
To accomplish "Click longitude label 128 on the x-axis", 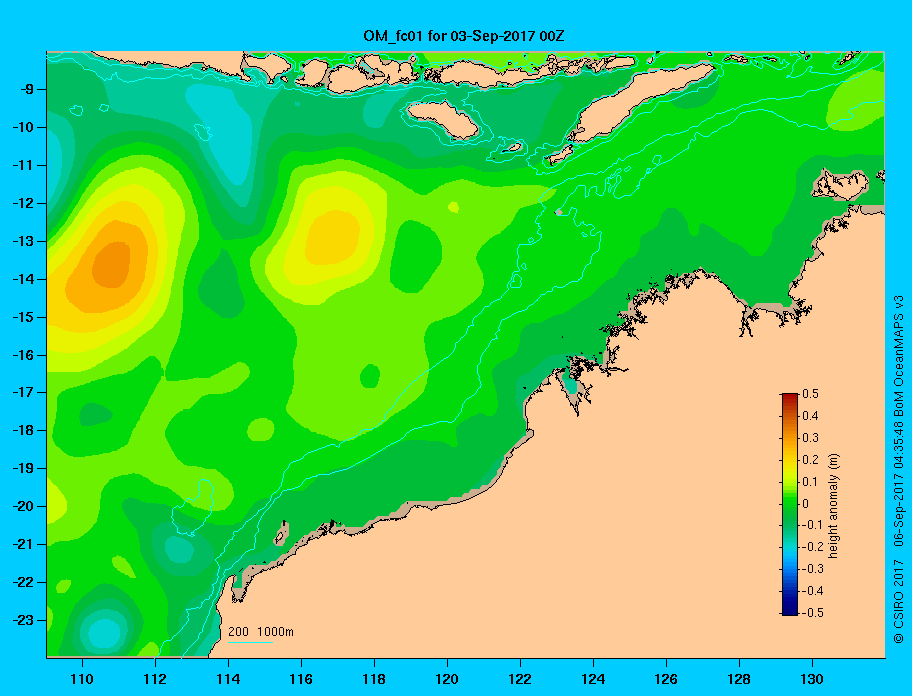I will click(739, 679).
